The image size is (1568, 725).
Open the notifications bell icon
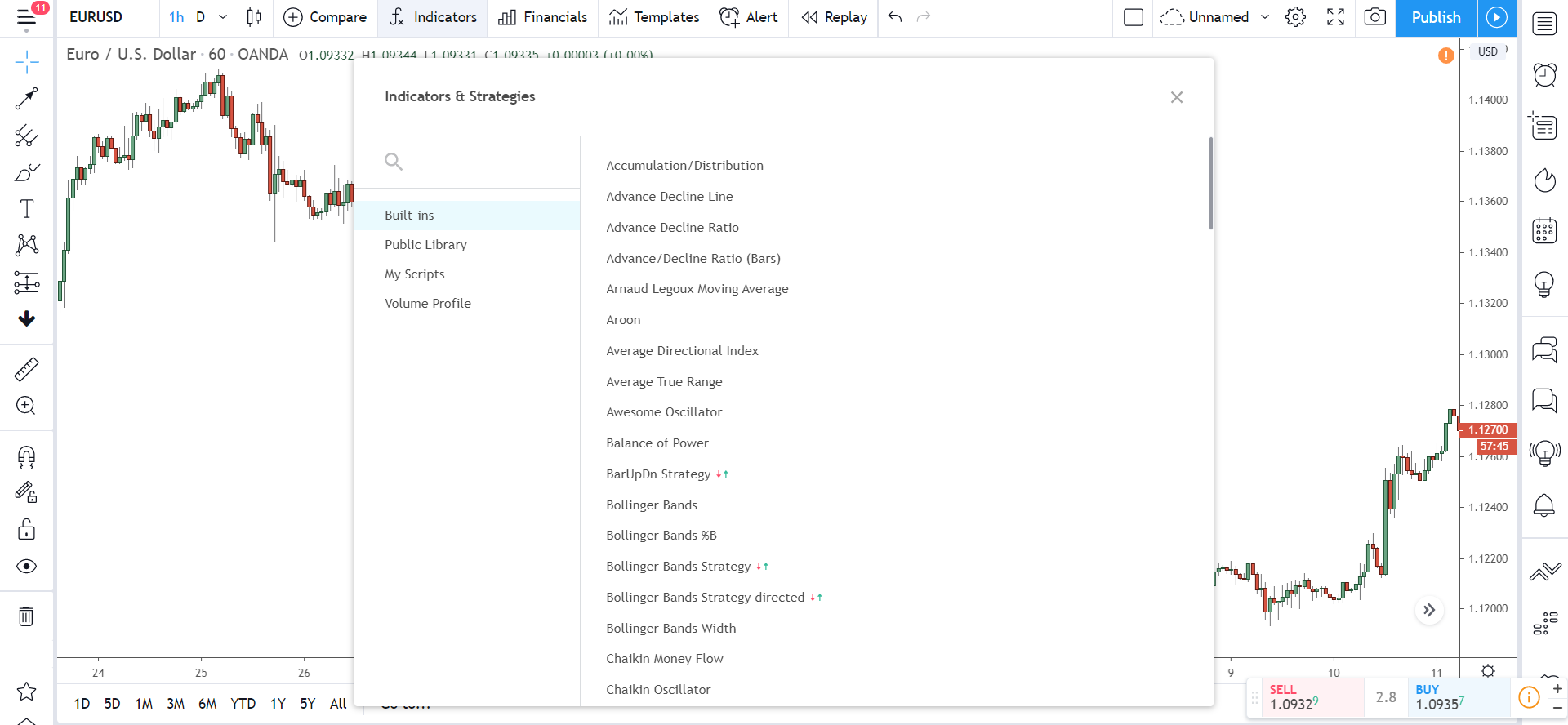coord(1544,505)
